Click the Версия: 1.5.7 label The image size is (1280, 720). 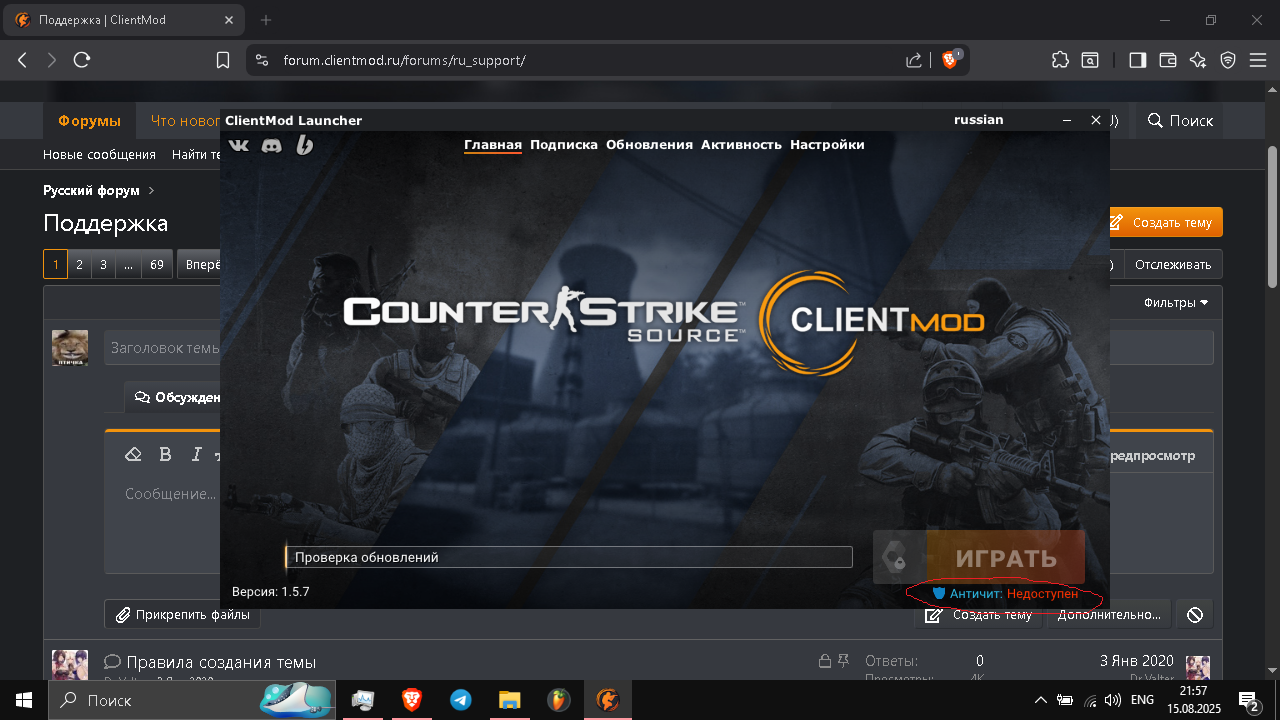[x=271, y=592]
